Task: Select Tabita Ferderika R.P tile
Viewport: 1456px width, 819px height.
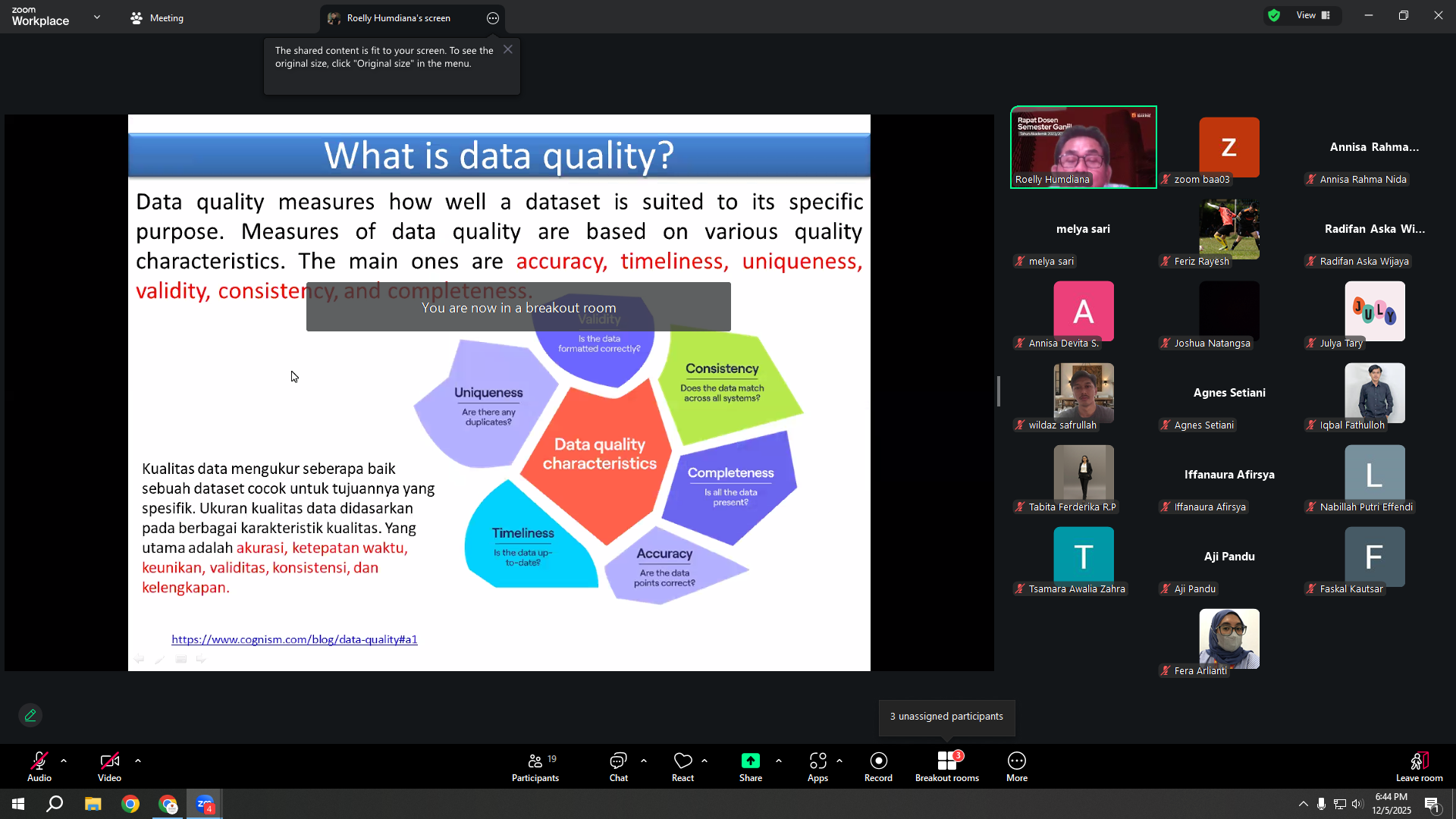Action: pos(1083,475)
